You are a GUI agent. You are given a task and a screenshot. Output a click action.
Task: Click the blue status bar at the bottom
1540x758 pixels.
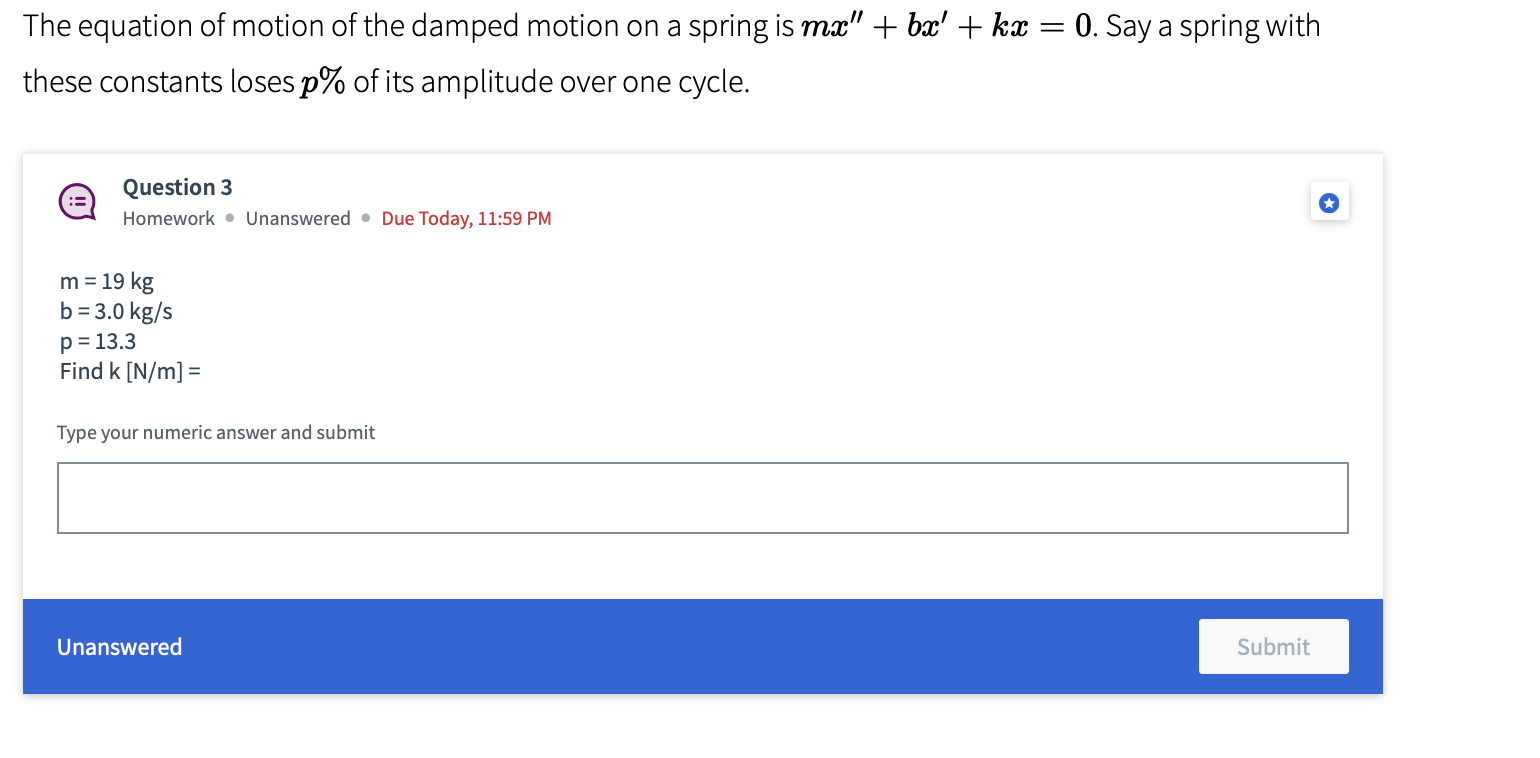(700, 646)
